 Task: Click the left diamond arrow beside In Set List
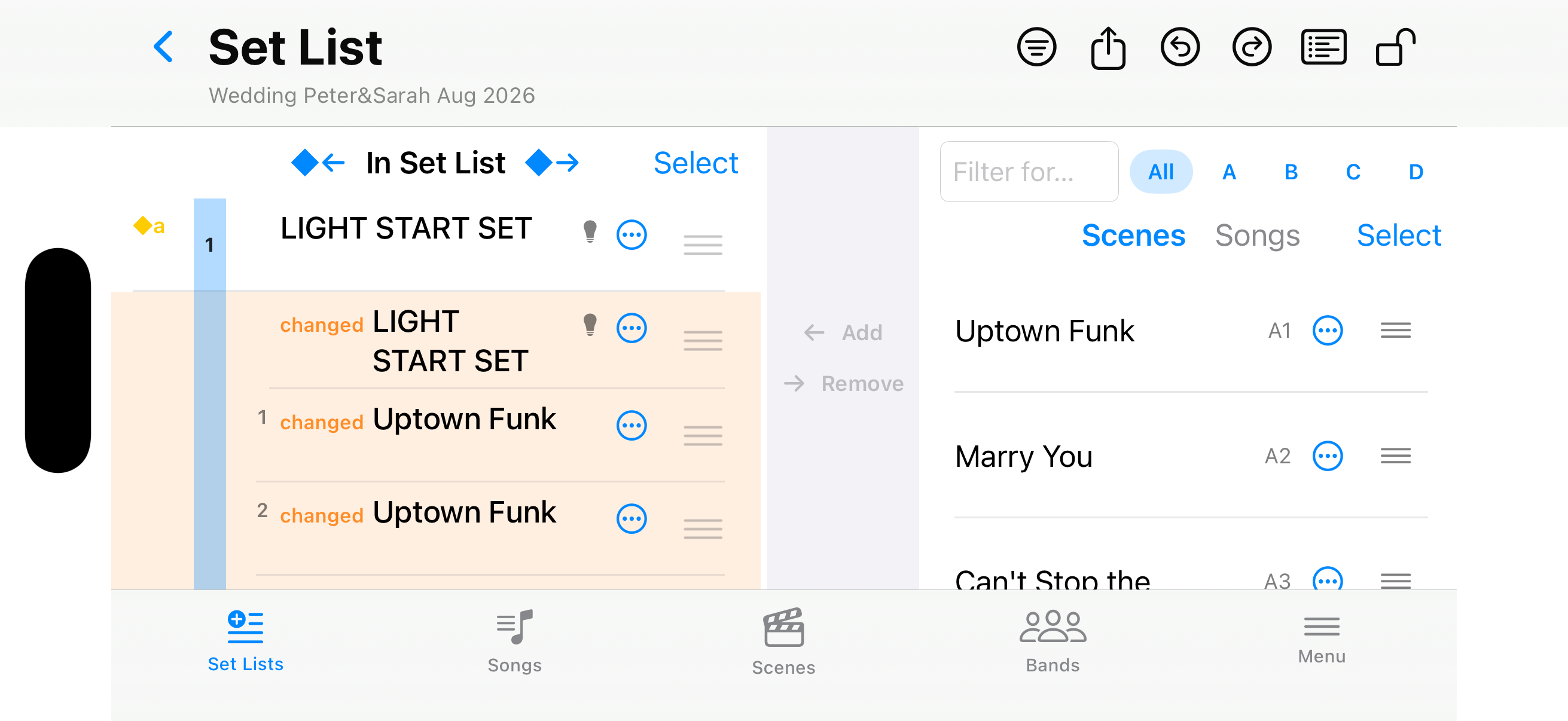[x=318, y=163]
